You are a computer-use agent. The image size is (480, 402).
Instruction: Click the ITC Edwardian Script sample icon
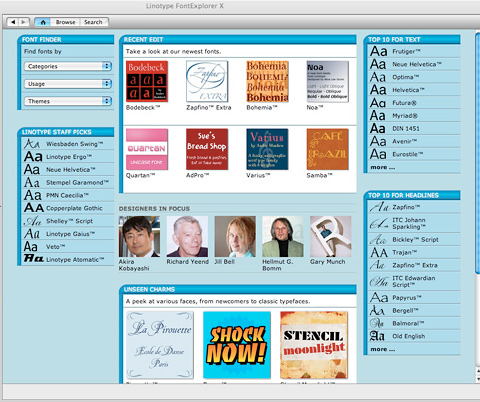pyautogui.click(x=379, y=282)
